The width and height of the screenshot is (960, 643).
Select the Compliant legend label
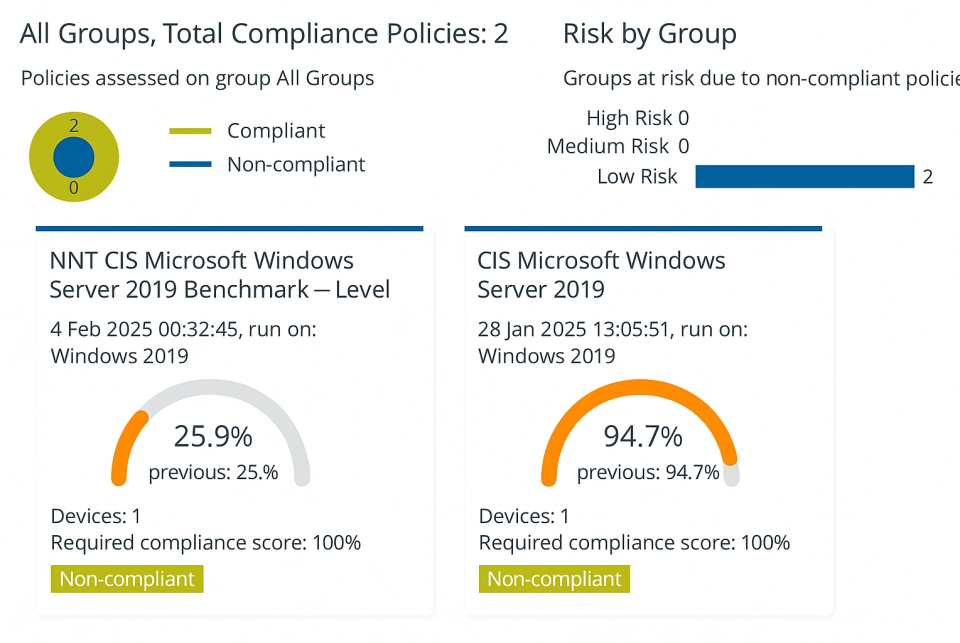pos(276,131)
